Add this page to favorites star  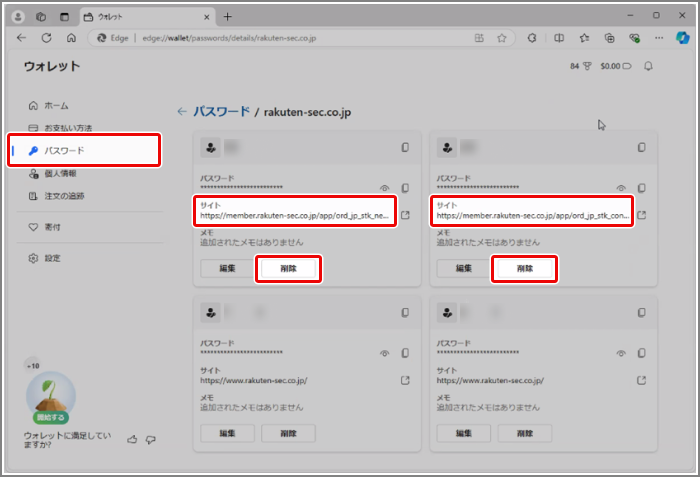tap(502, 38)
